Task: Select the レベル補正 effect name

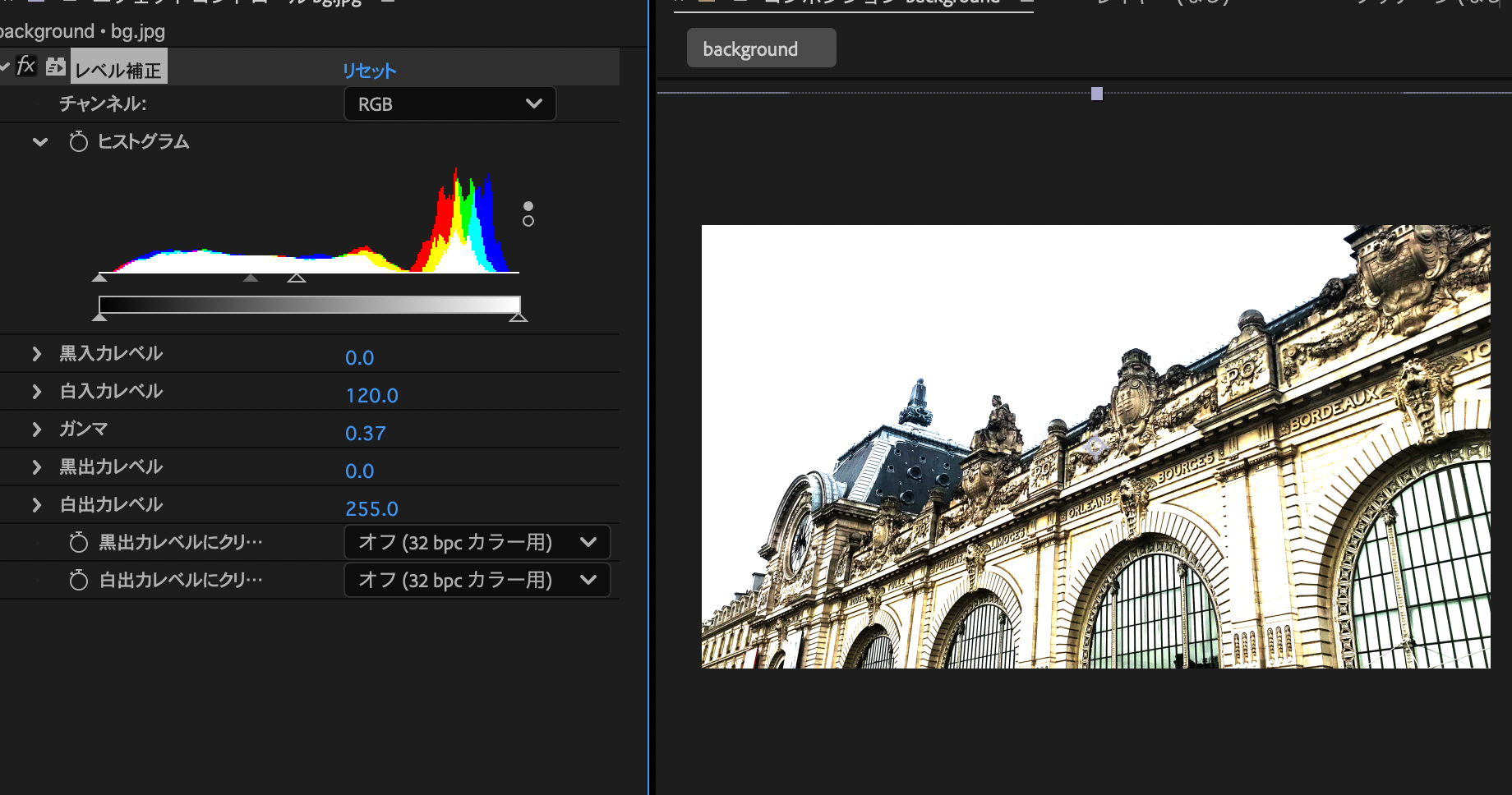Action: point(118,71)
